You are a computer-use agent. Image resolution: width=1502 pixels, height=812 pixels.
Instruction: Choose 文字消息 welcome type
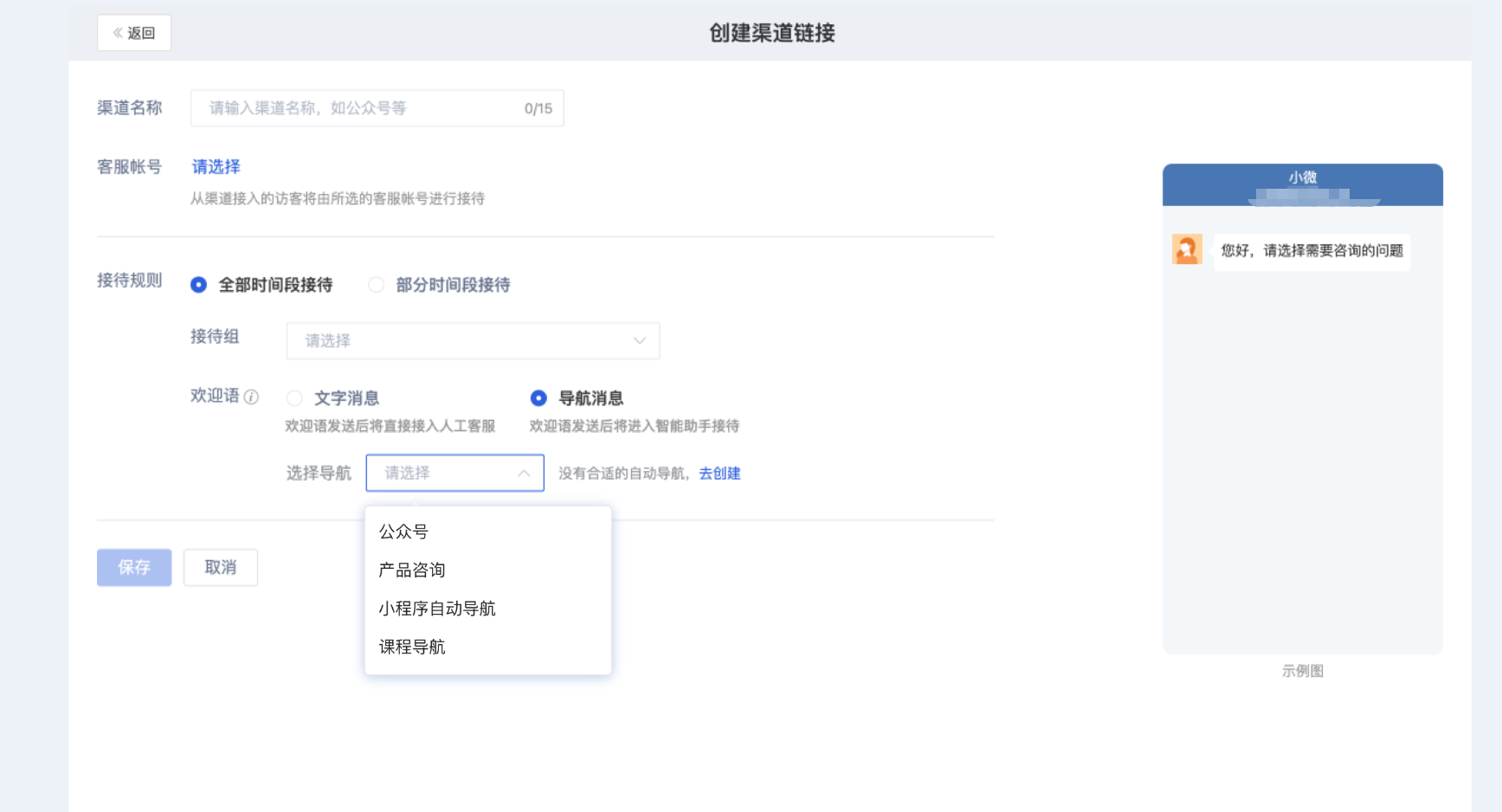tap(332, 398)
